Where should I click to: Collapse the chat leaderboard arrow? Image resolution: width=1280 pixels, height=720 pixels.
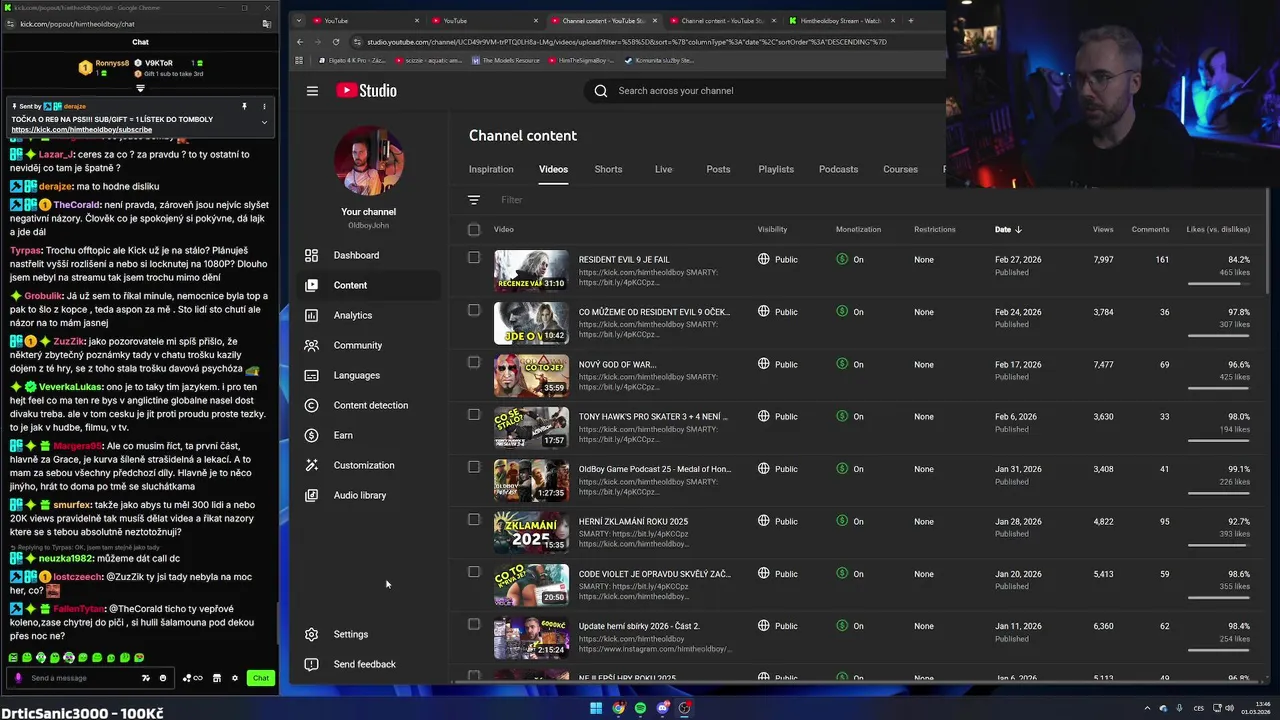click(140, 88)
